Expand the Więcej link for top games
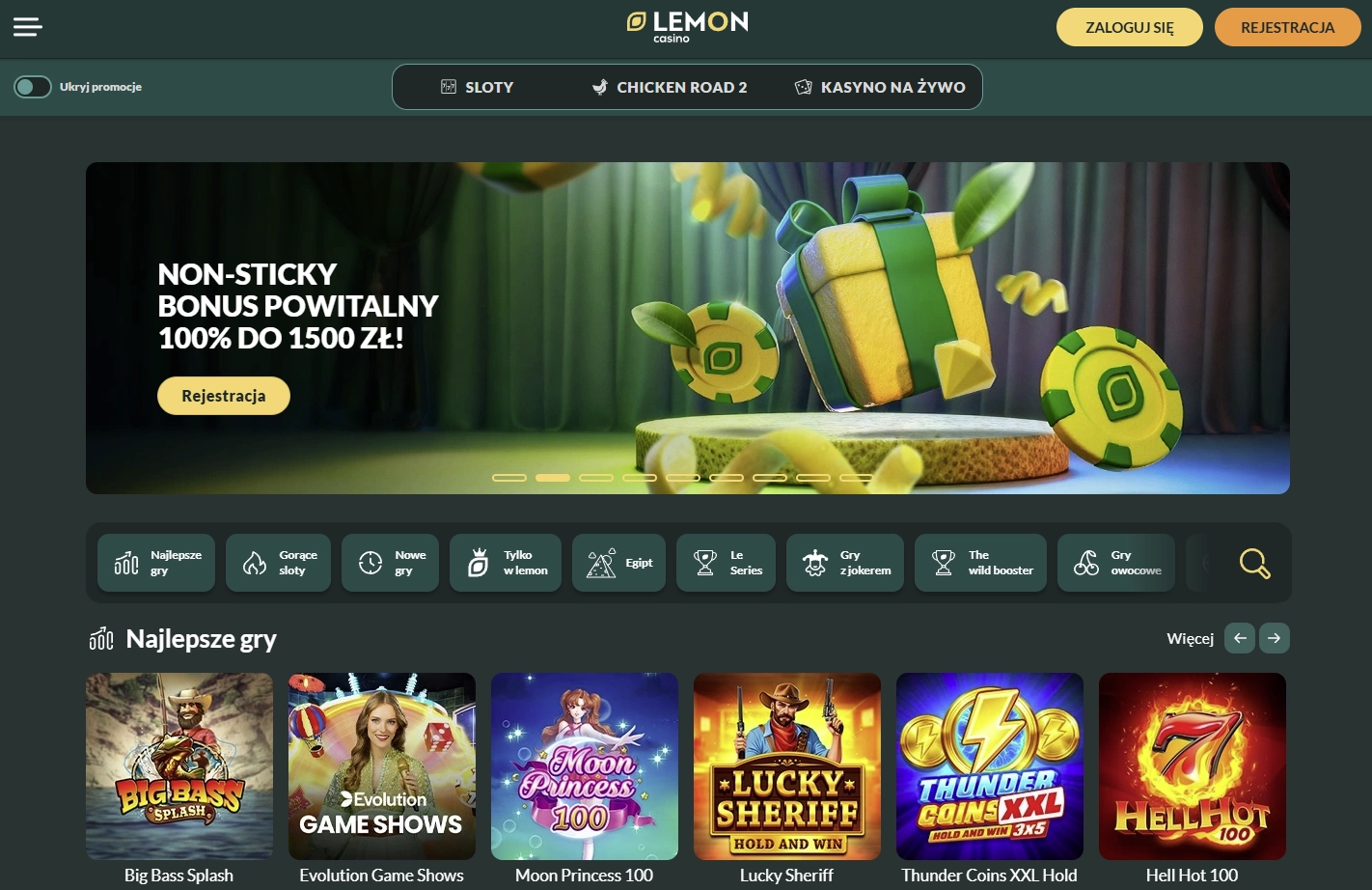 [x=1190, y=638]
